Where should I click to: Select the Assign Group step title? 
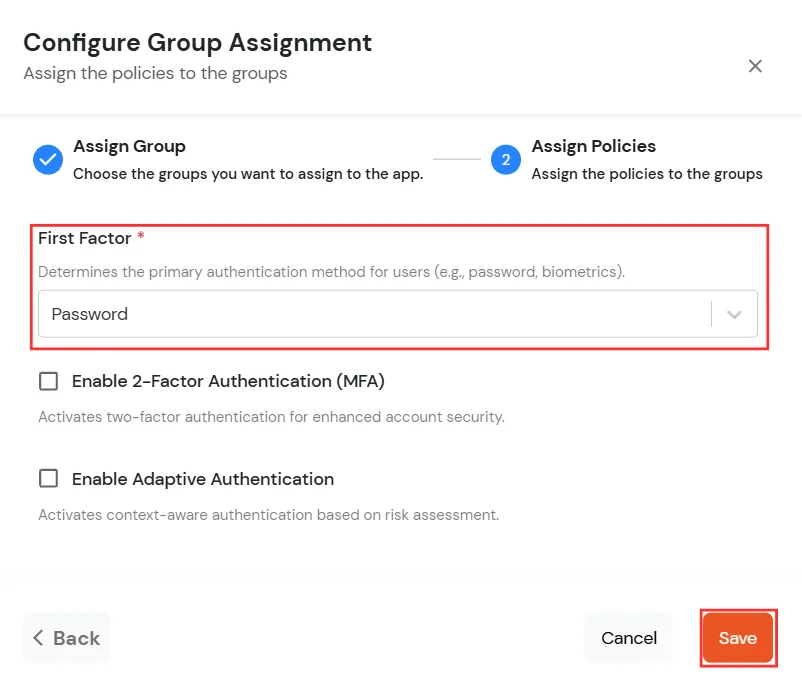(129, 146)
